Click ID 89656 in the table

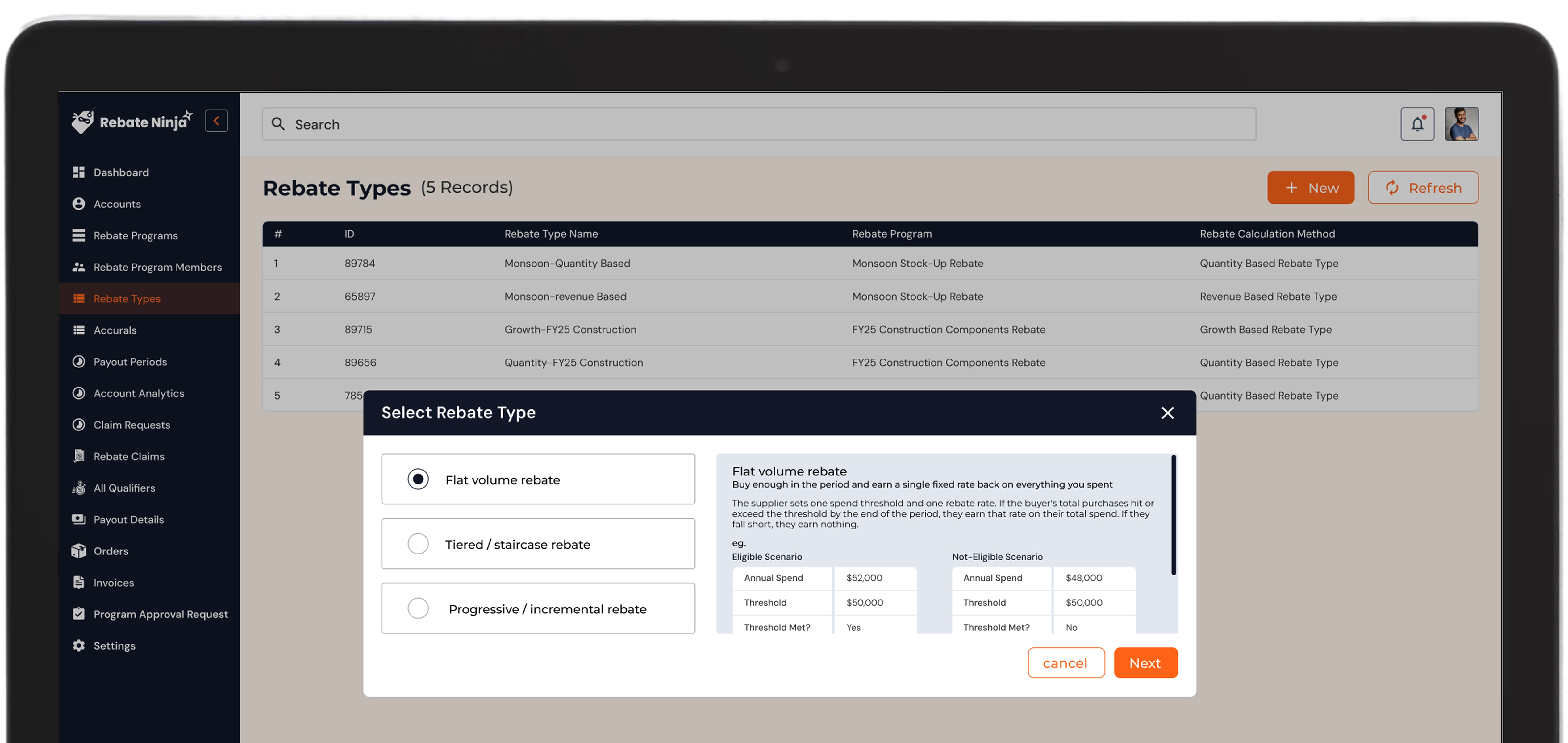(x=360, y=363)
